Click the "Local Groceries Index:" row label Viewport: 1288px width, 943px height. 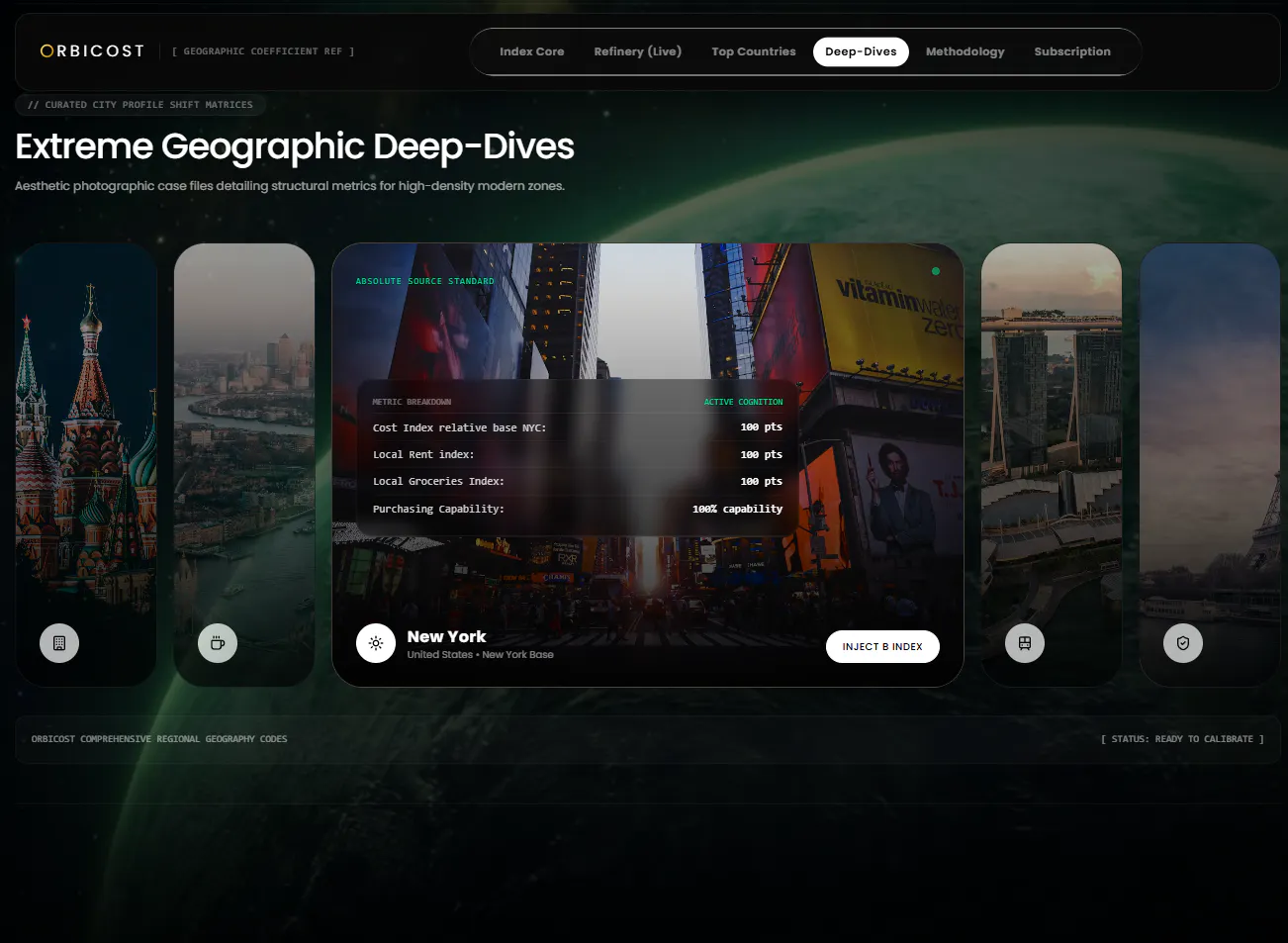point(438,481)
